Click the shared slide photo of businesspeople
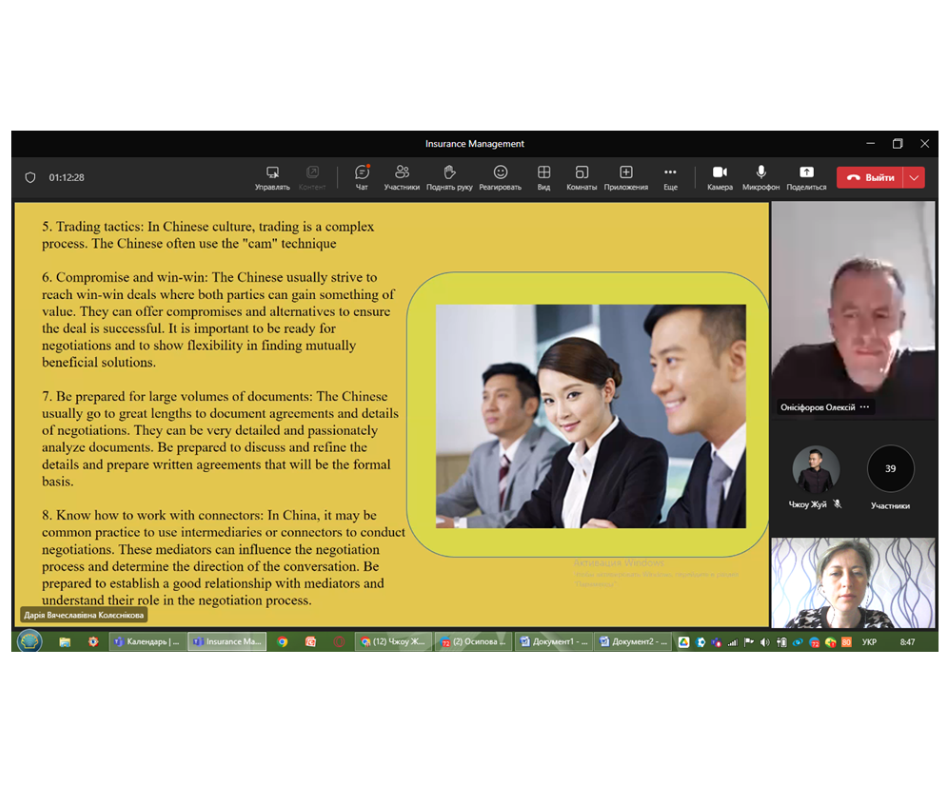The image size is (940, 788). (x=590, y=416)
